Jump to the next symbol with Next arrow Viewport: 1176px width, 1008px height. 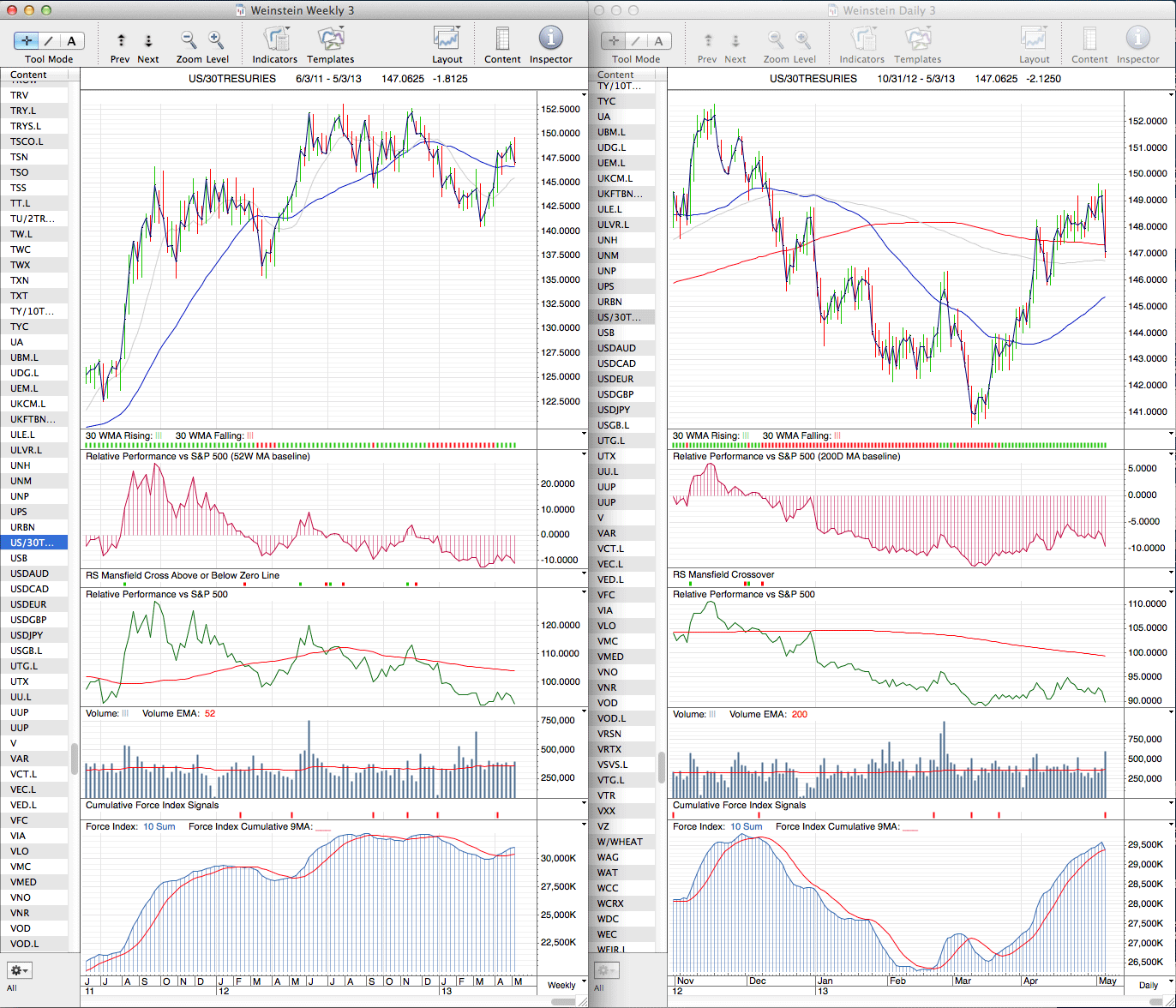tap(148, 40)
